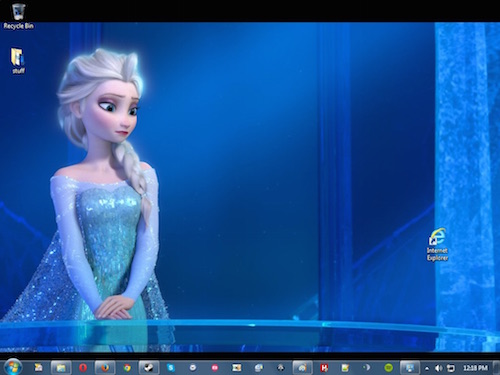Click the Show Desktop button at taskbar end
Viewport: 500px width, 375px height.
coord(496,368)
